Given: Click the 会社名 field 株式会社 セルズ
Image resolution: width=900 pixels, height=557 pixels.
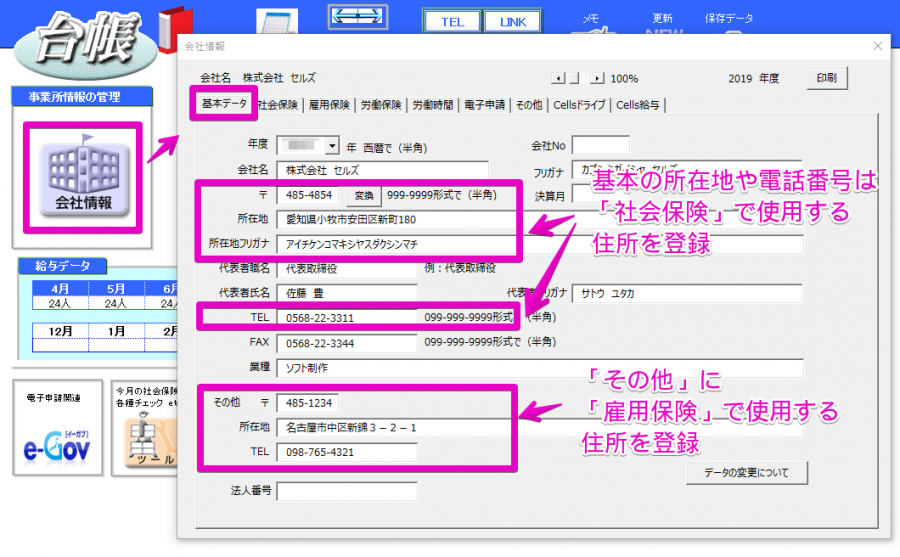Looking at the screenshot, I should [x=382, y=170].
